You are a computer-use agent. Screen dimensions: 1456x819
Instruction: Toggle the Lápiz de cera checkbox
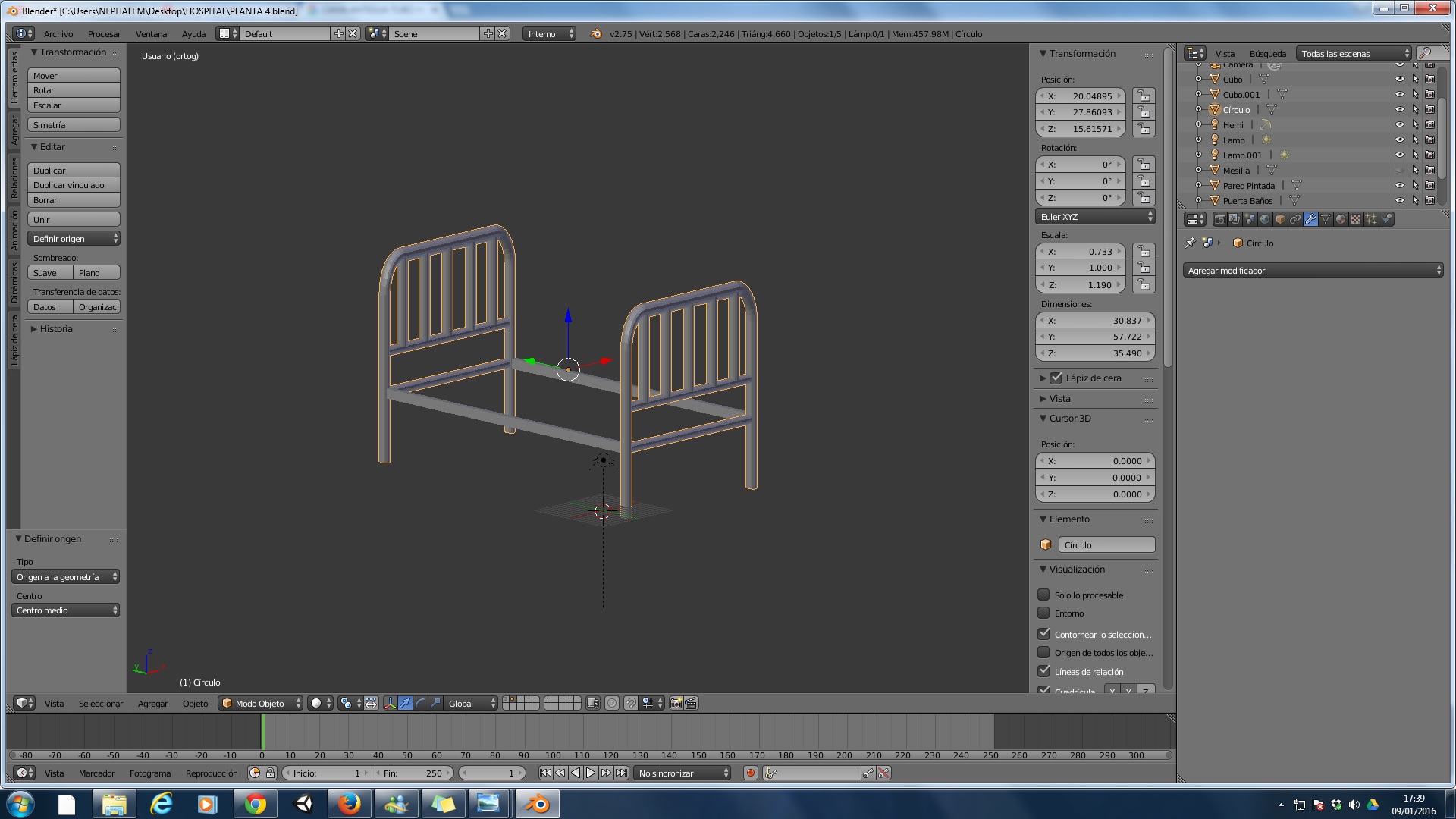[x=1056, y=378]
